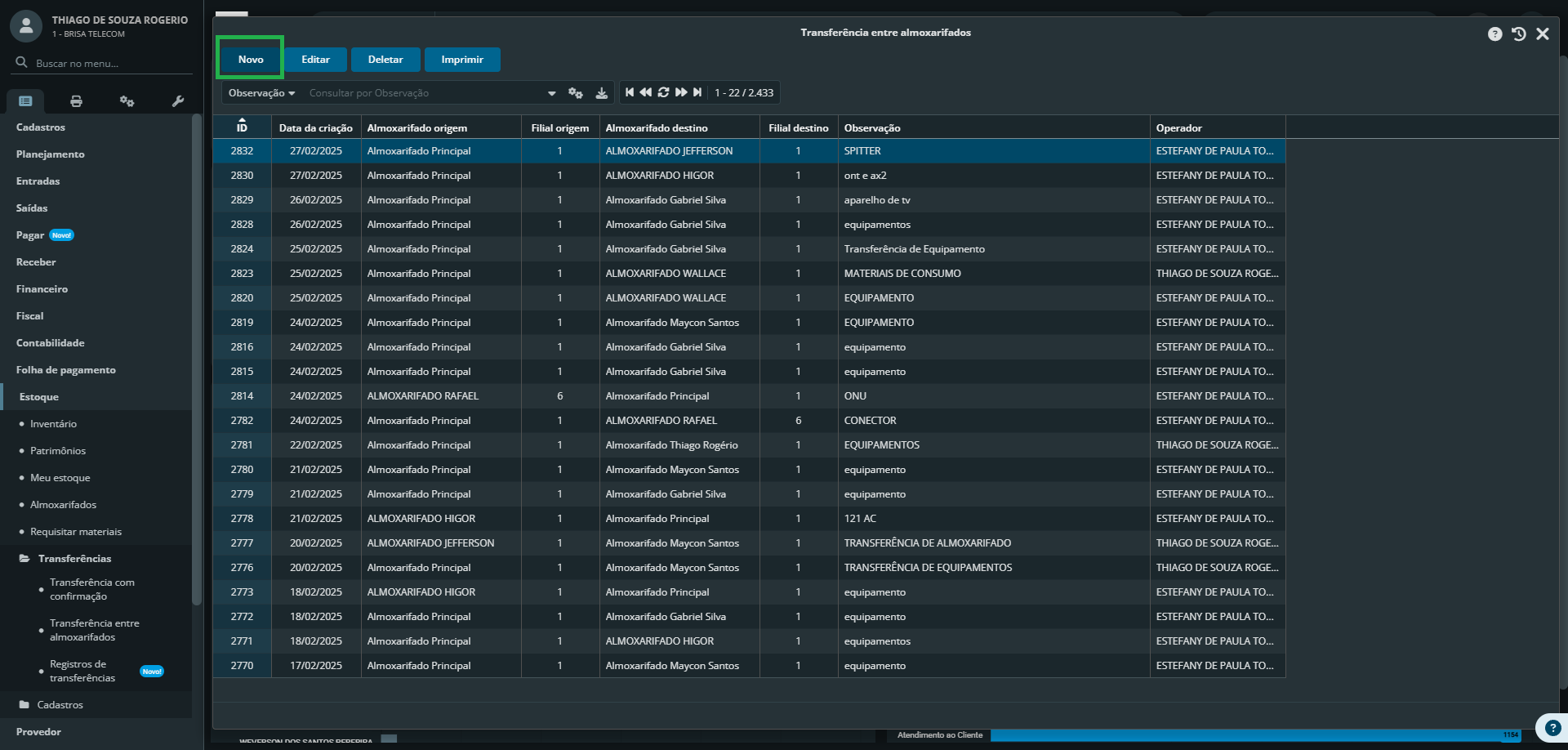Screen dimensions: 1568x750
Task: Expand the Cadastros folder under Estoque
Action: 59,705
